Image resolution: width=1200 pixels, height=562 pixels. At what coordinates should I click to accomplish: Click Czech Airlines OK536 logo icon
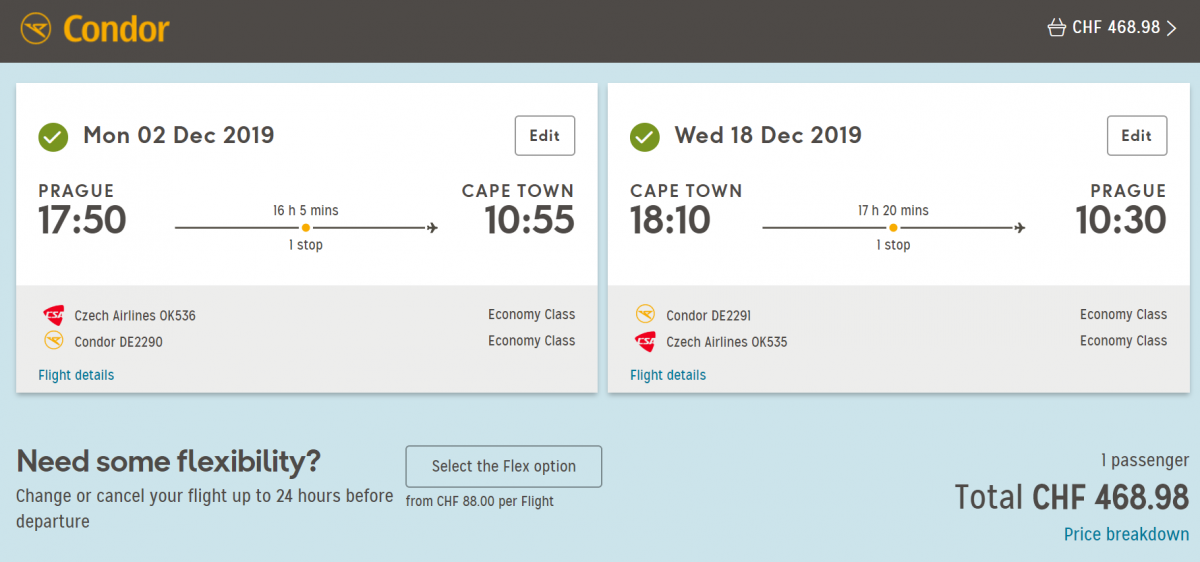(x=53, y=315)
